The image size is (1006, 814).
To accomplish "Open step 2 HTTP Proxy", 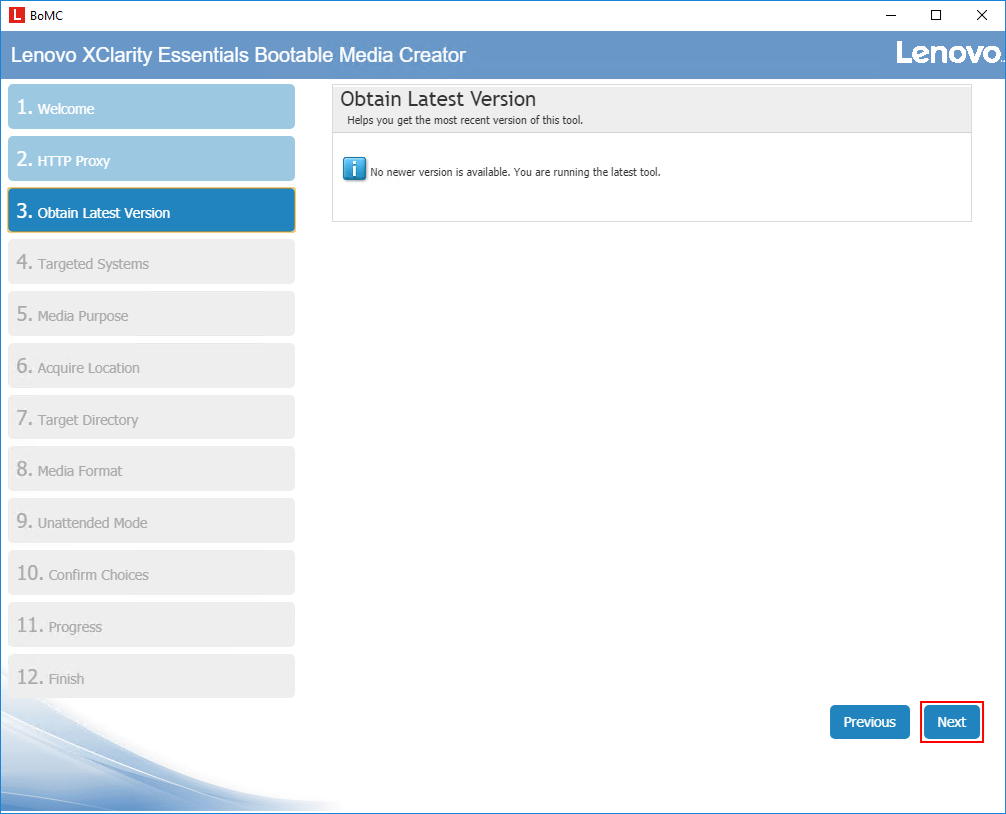I will coord(151,158).
